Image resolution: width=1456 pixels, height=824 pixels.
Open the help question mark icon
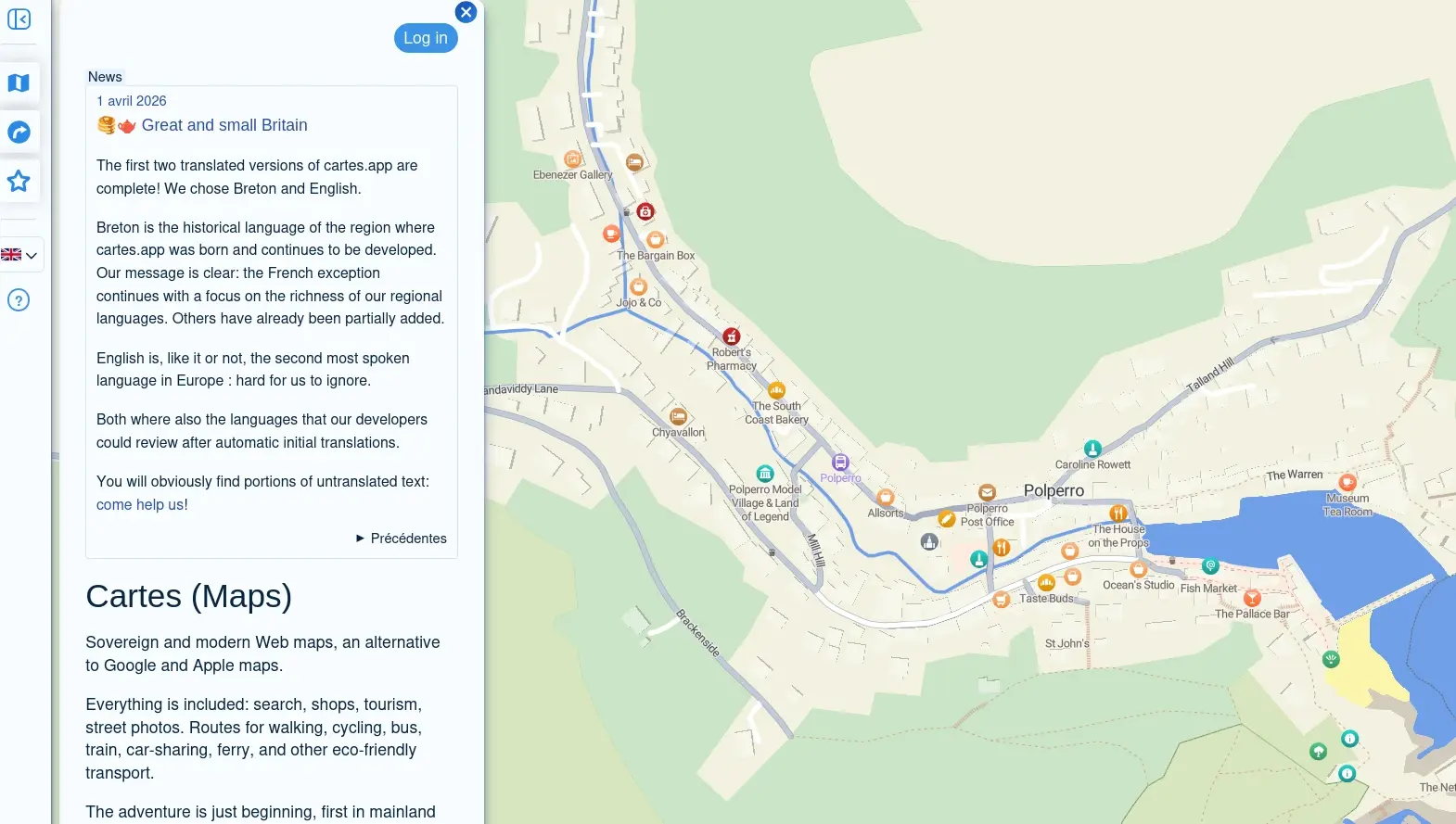[19, 299]
